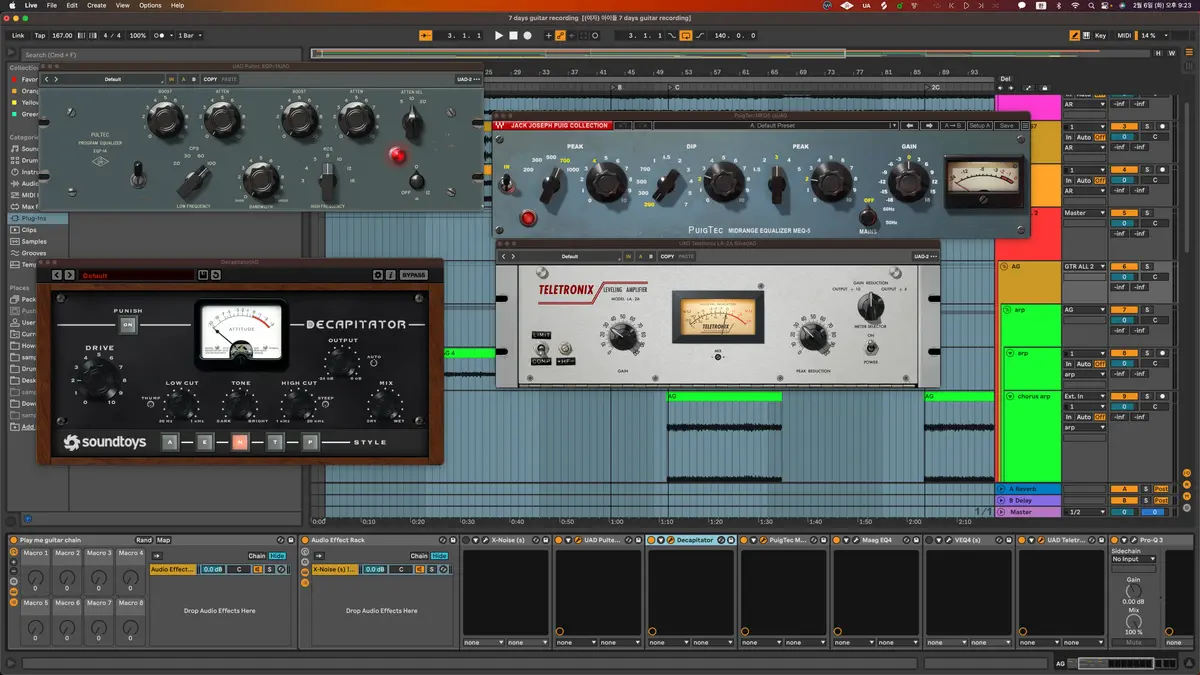Click the Decapitator save preset icon
Image resolution: width=1200 pixels, height=675 pixels.
tap(203, 275)
